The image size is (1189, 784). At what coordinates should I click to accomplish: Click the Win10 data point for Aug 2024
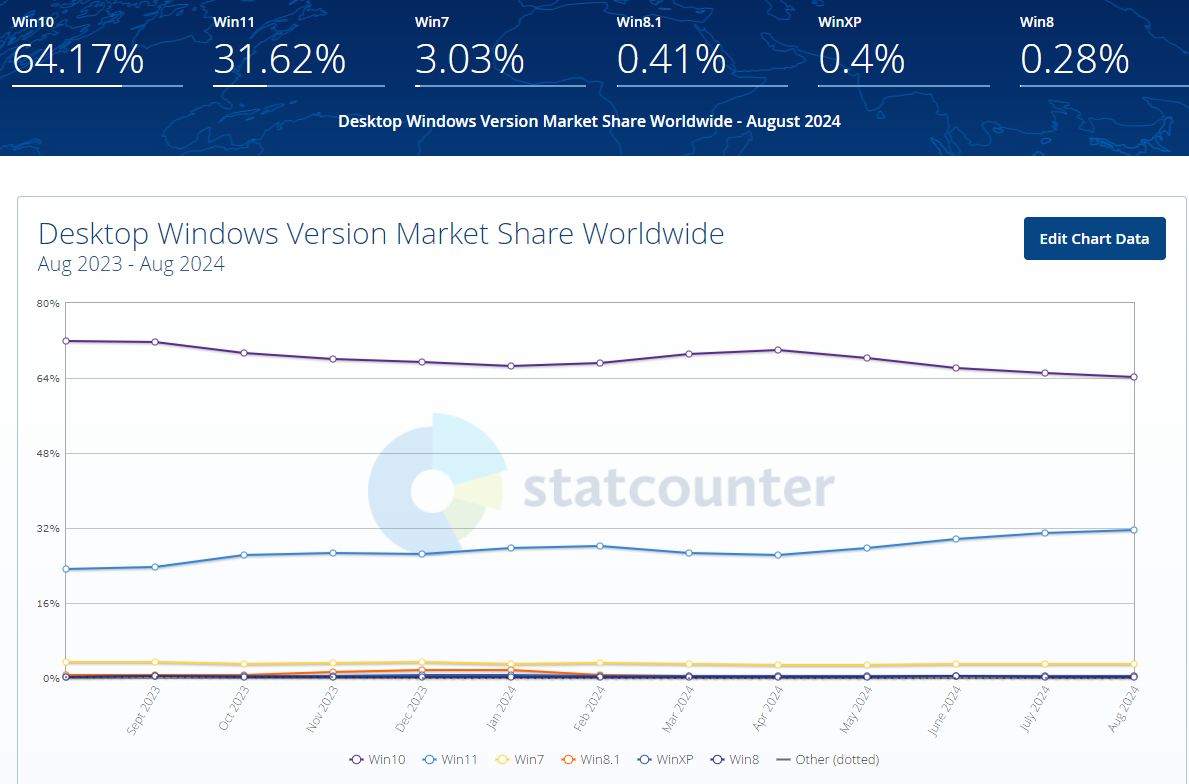(x=1134, y=377)
